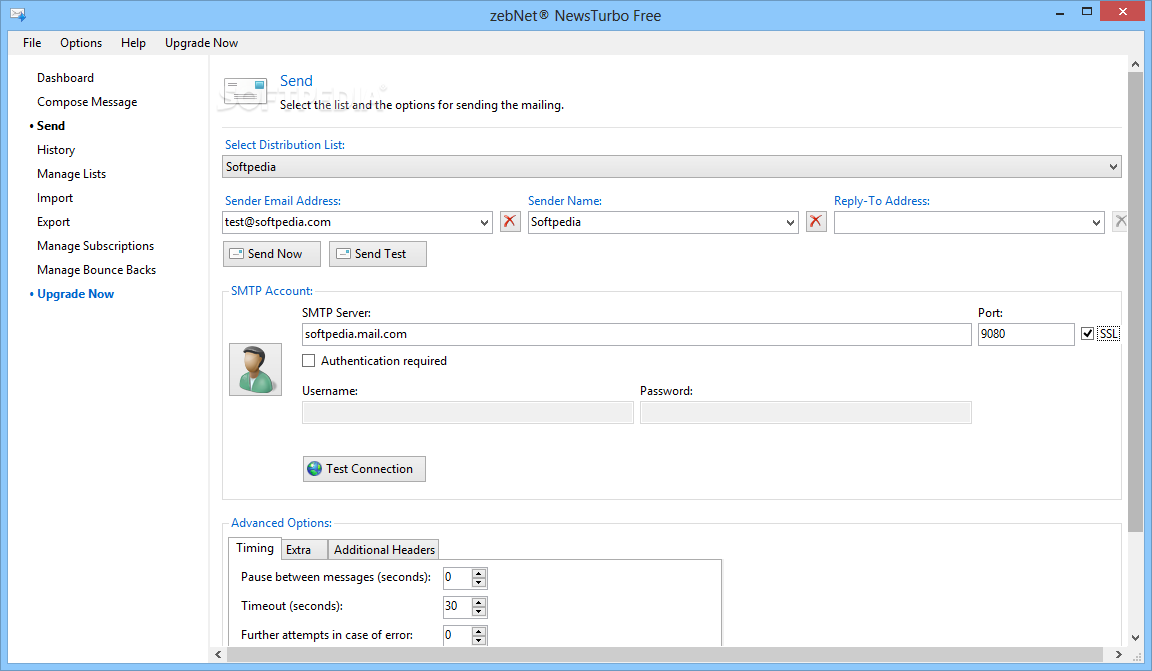Viewport: 1152px width, 671px height.
Task: Open the Options menu
Action: tap(81, 43)
